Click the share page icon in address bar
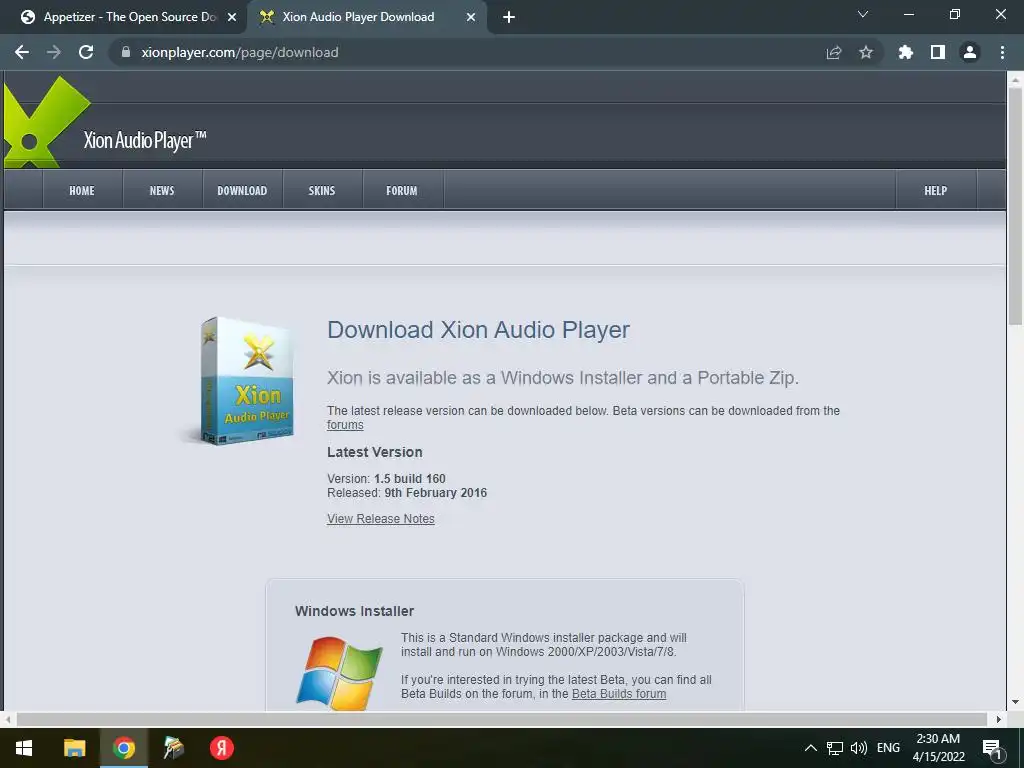 pos(834,52)
